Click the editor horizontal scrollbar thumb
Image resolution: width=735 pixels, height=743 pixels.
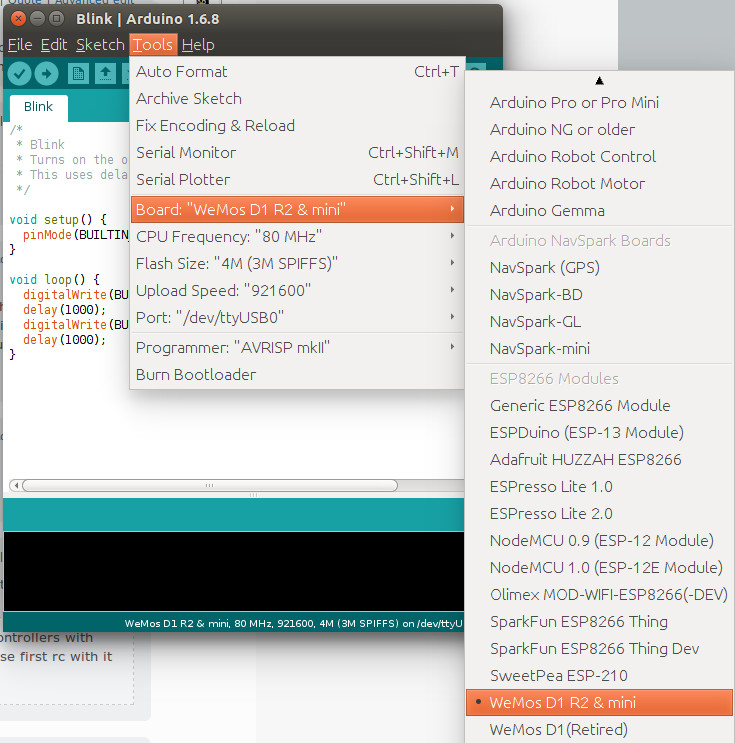(209, 485)
